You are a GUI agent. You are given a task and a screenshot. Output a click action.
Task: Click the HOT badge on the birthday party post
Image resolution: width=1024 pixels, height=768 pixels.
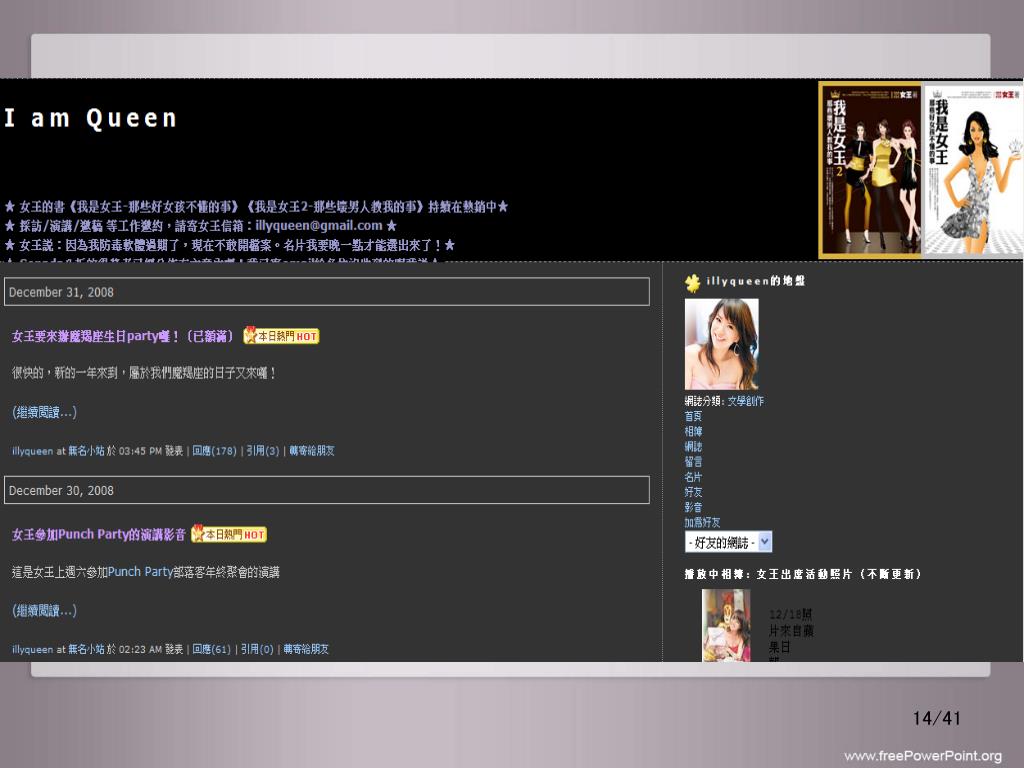pos(281,336)
